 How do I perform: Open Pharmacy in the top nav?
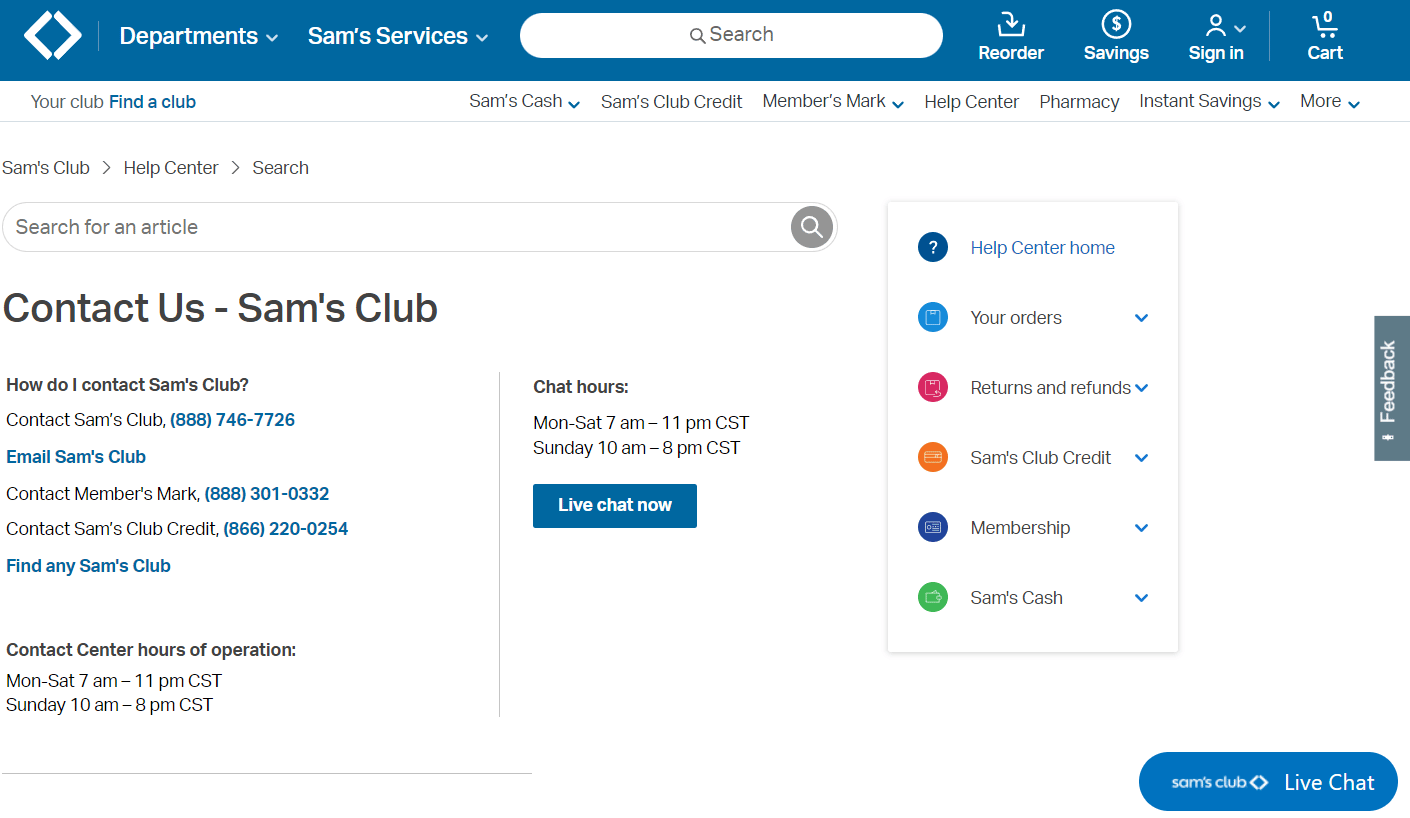coord(1079,102)
